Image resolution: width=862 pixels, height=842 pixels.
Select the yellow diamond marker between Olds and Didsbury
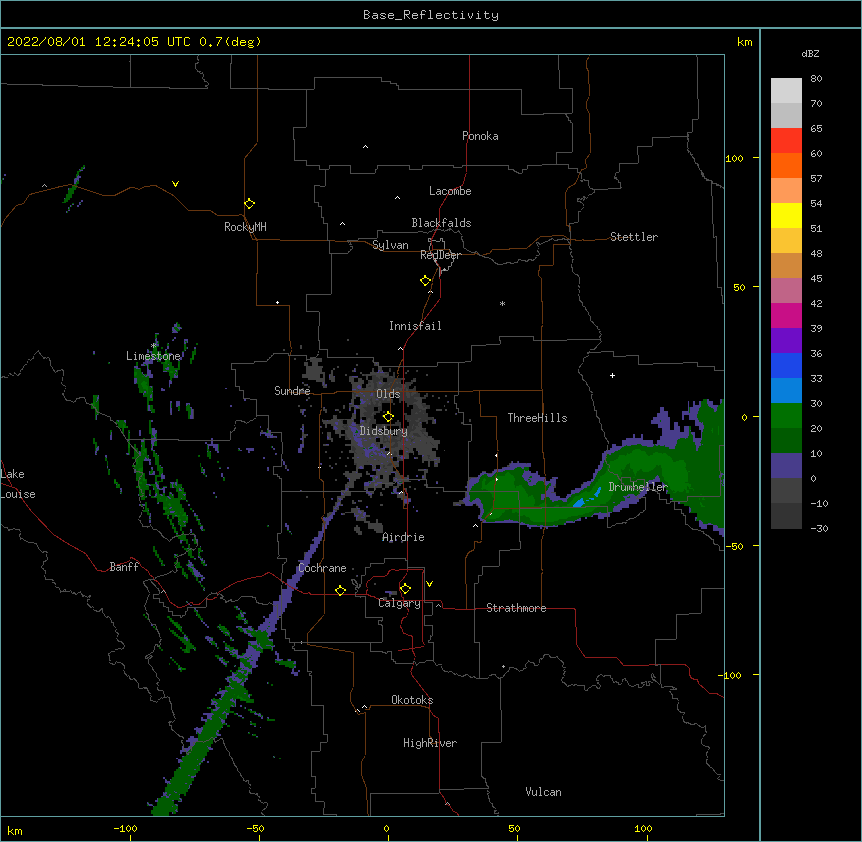point(388,416)
